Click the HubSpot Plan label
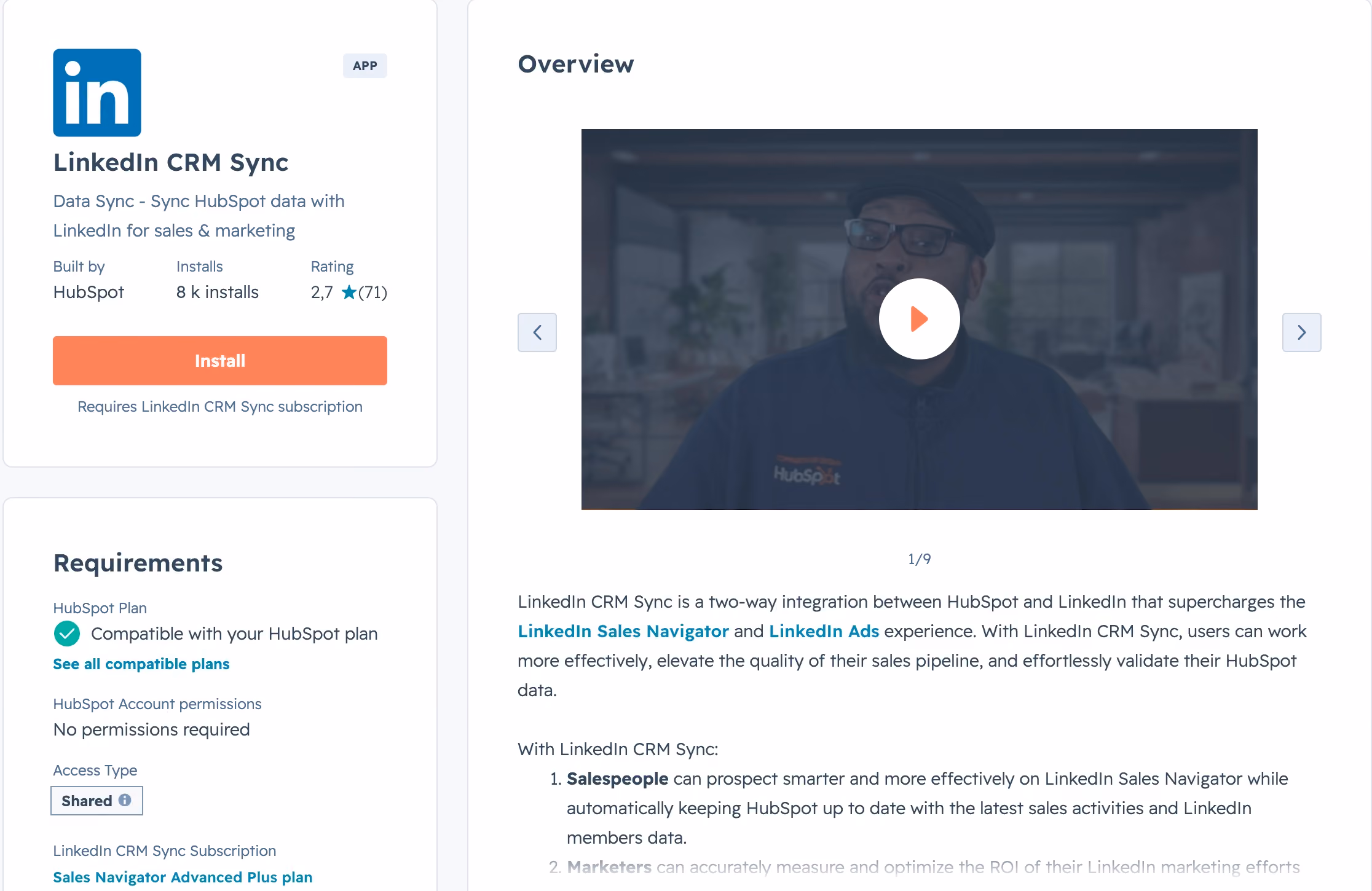1372x891 pixels. click(100, 608)
